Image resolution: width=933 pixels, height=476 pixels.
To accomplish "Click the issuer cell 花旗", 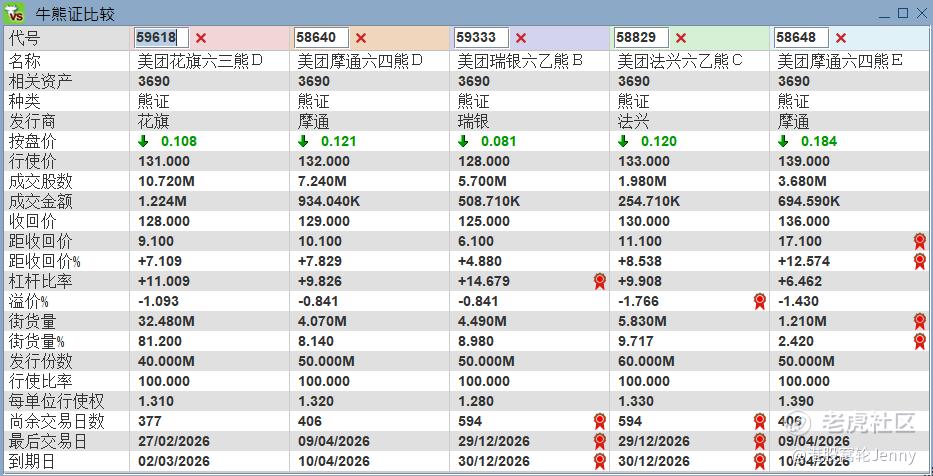I will 154,121.
